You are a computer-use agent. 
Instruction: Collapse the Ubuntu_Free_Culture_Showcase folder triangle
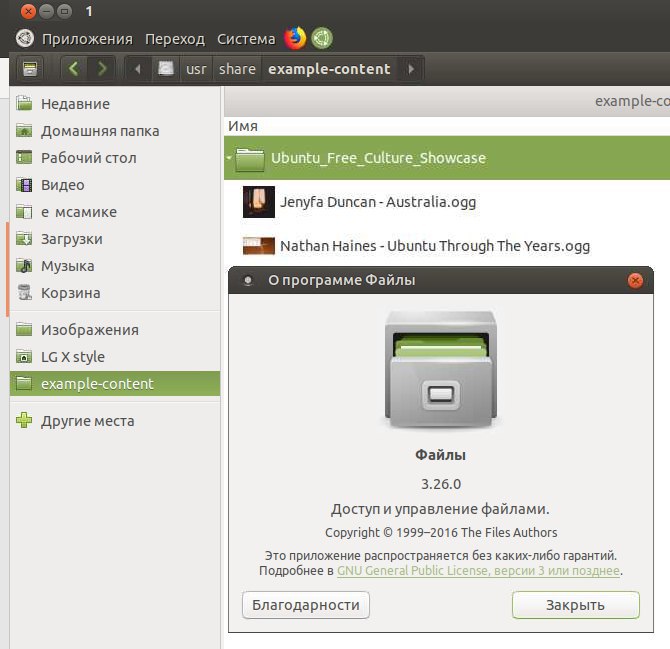(x=229, y=158)
